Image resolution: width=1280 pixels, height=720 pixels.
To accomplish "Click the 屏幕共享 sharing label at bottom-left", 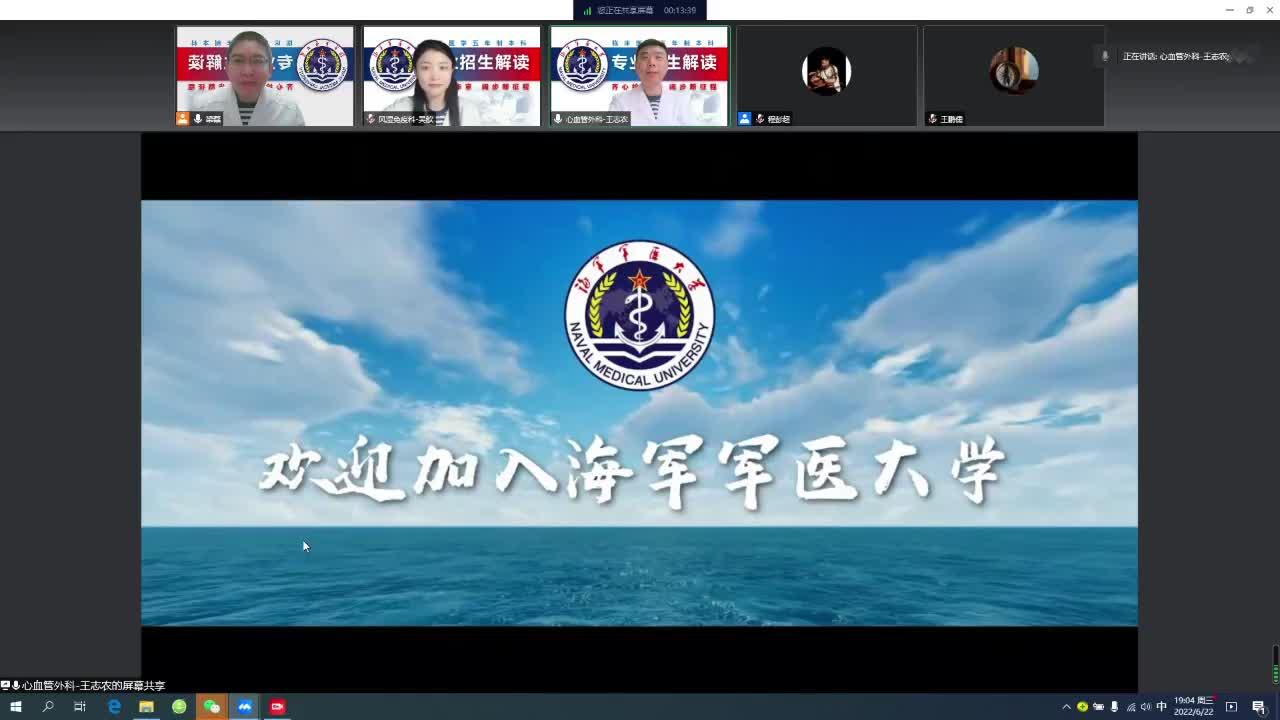I will click(84, 685).
